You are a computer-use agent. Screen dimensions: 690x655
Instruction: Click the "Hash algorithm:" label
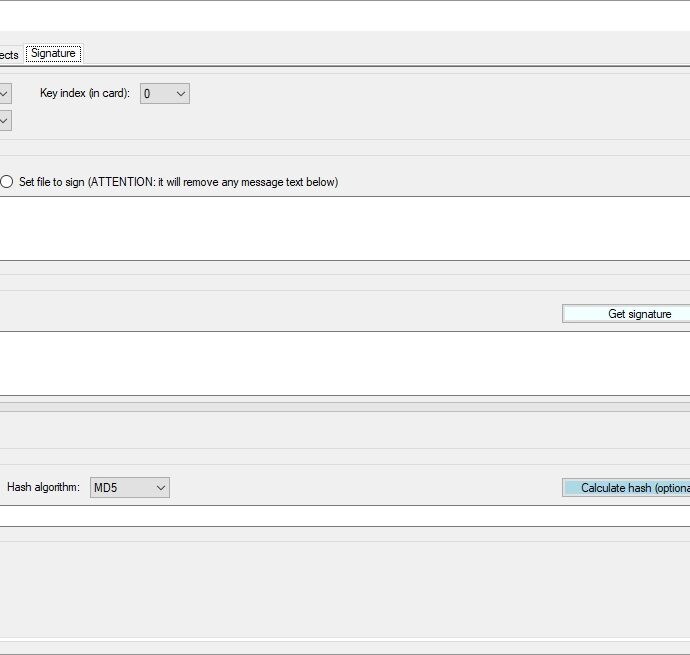[43, 487]
